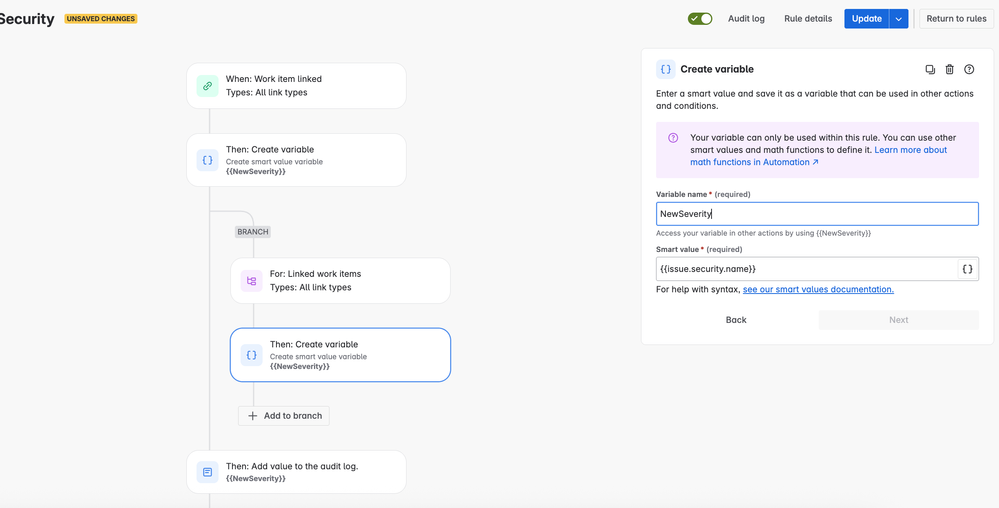
Task: Click the Linked work items branch icon
Action: coord(252,280)
